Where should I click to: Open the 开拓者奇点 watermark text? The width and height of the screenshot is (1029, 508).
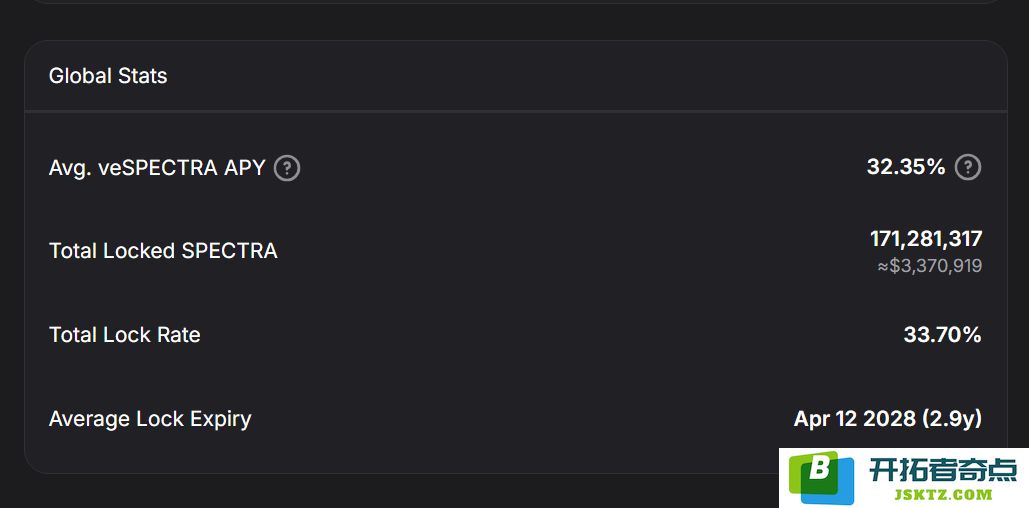944,469
